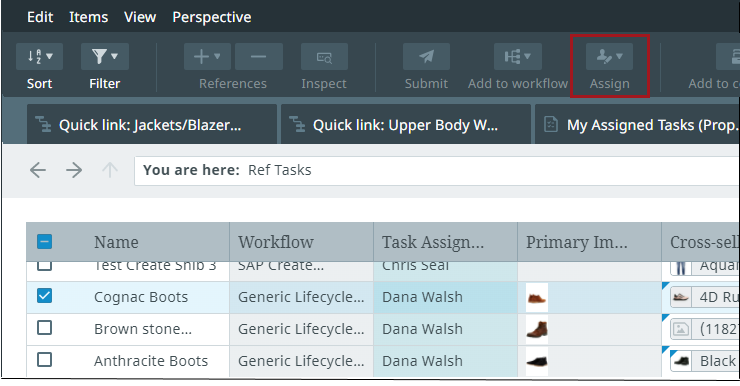Viewport: 740px width, 386px height.
Task: Expand the Sort dropdown arrow
Action: click(x=50, y=57)
